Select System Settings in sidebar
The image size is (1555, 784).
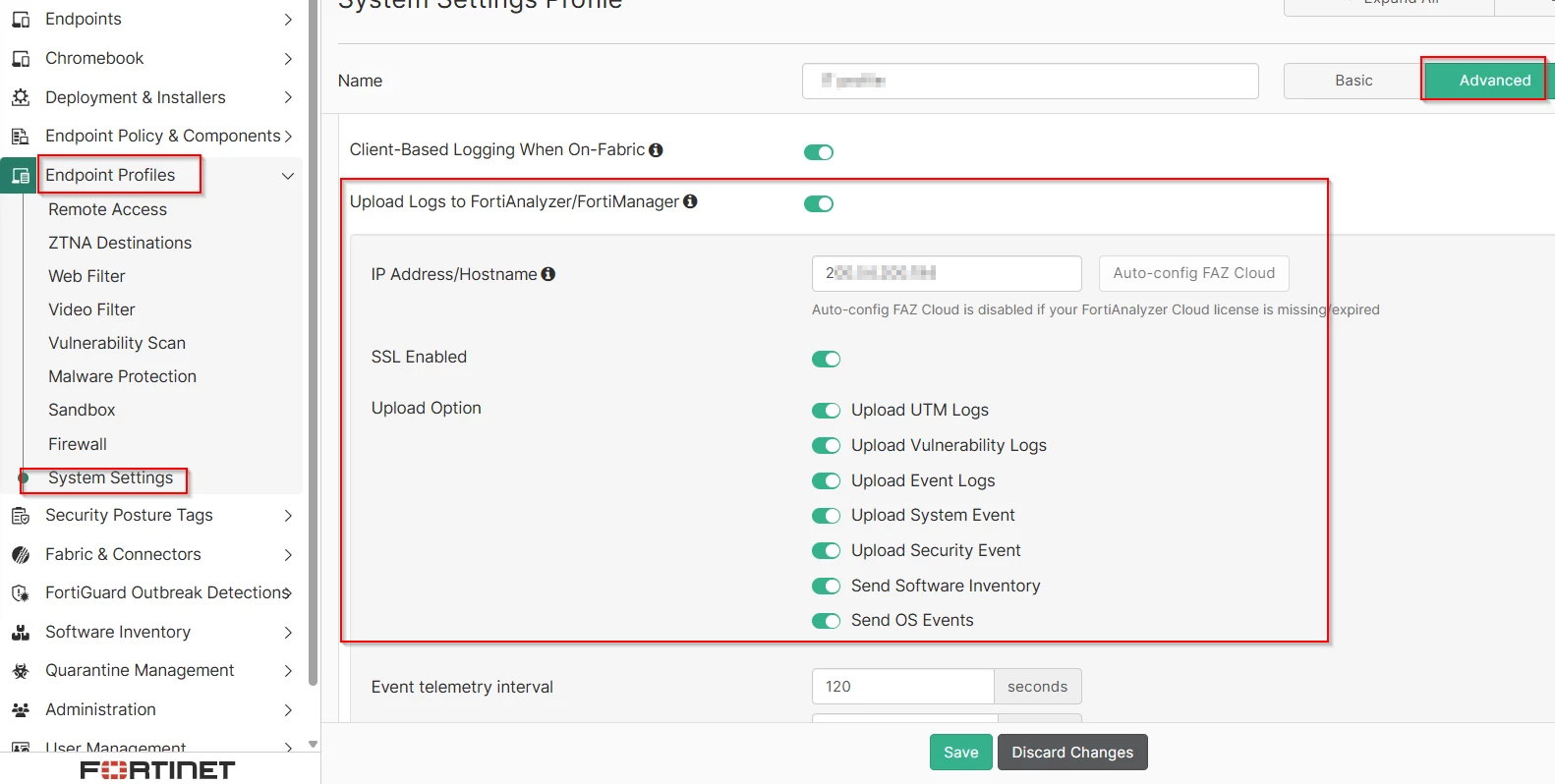click(x=111, y=477)
